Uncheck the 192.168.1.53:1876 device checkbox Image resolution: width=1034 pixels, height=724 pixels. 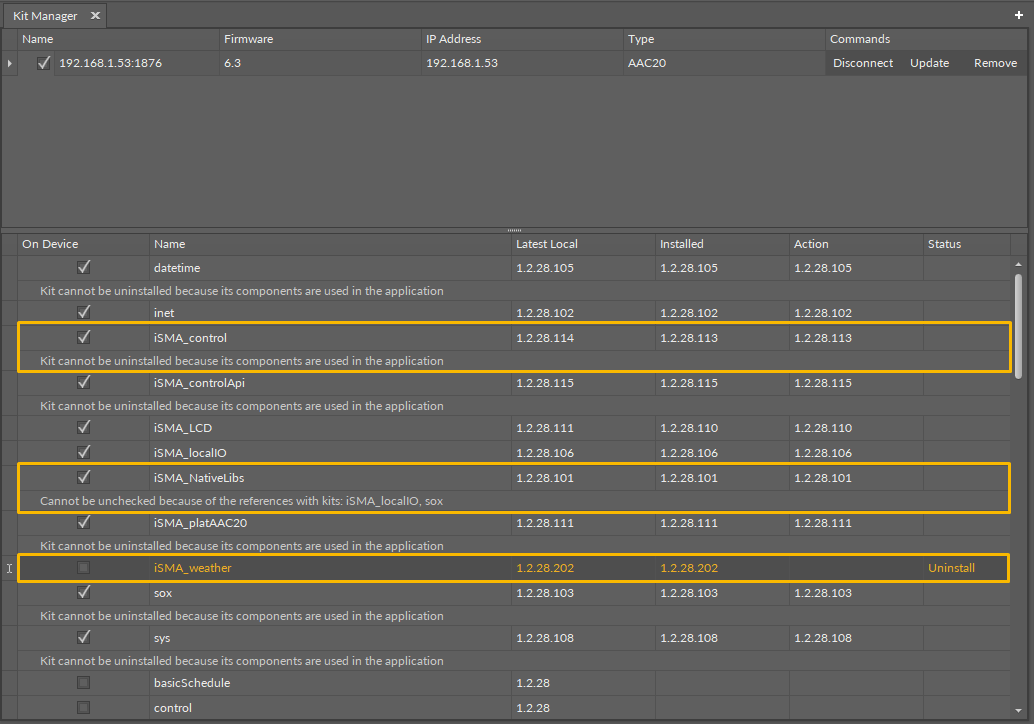click(x=43, y=63)
